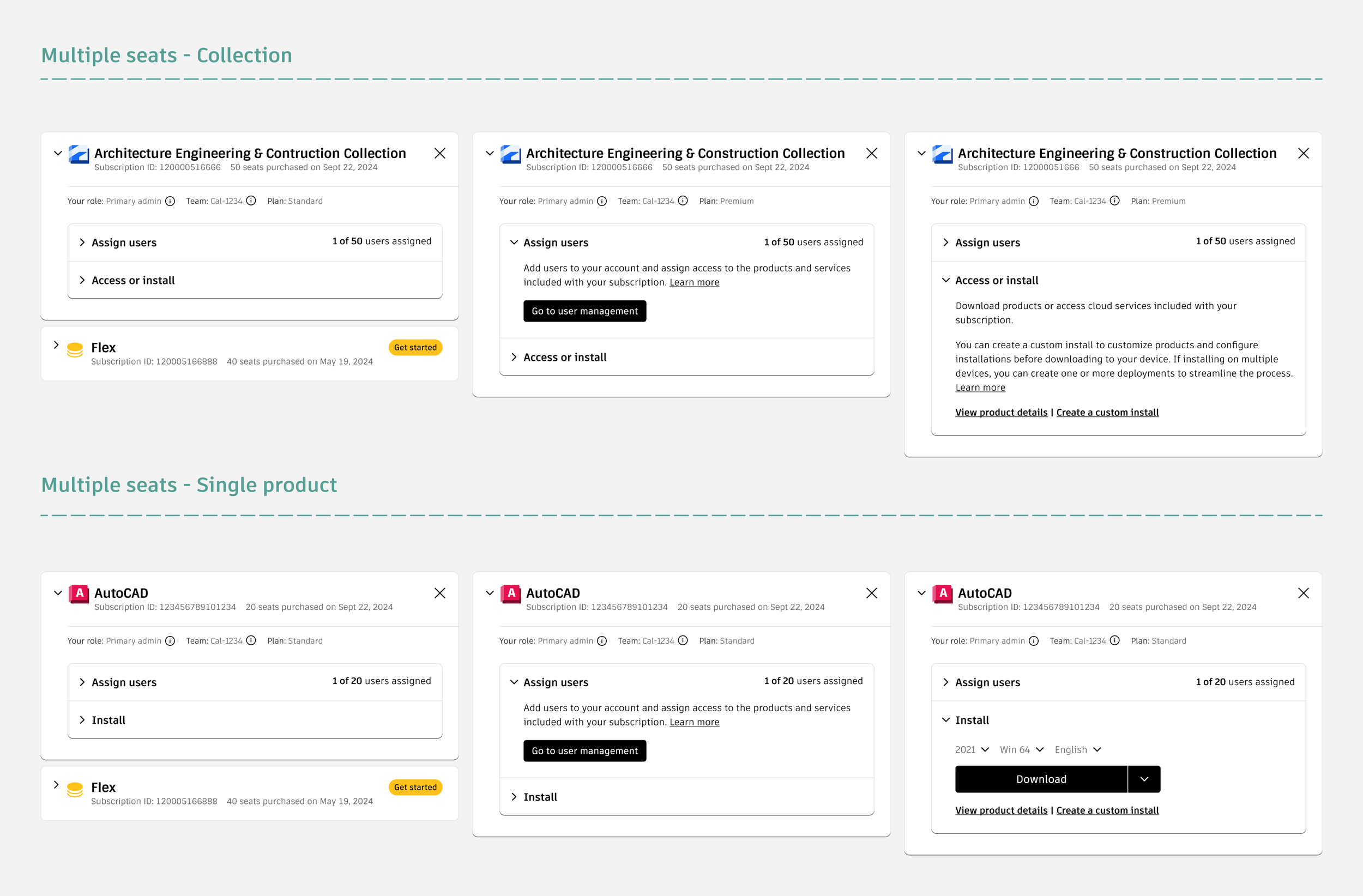Click "Plan: Standard" in the "Contruction Collection" card
1363x896 pixels.
click(295, 201)
